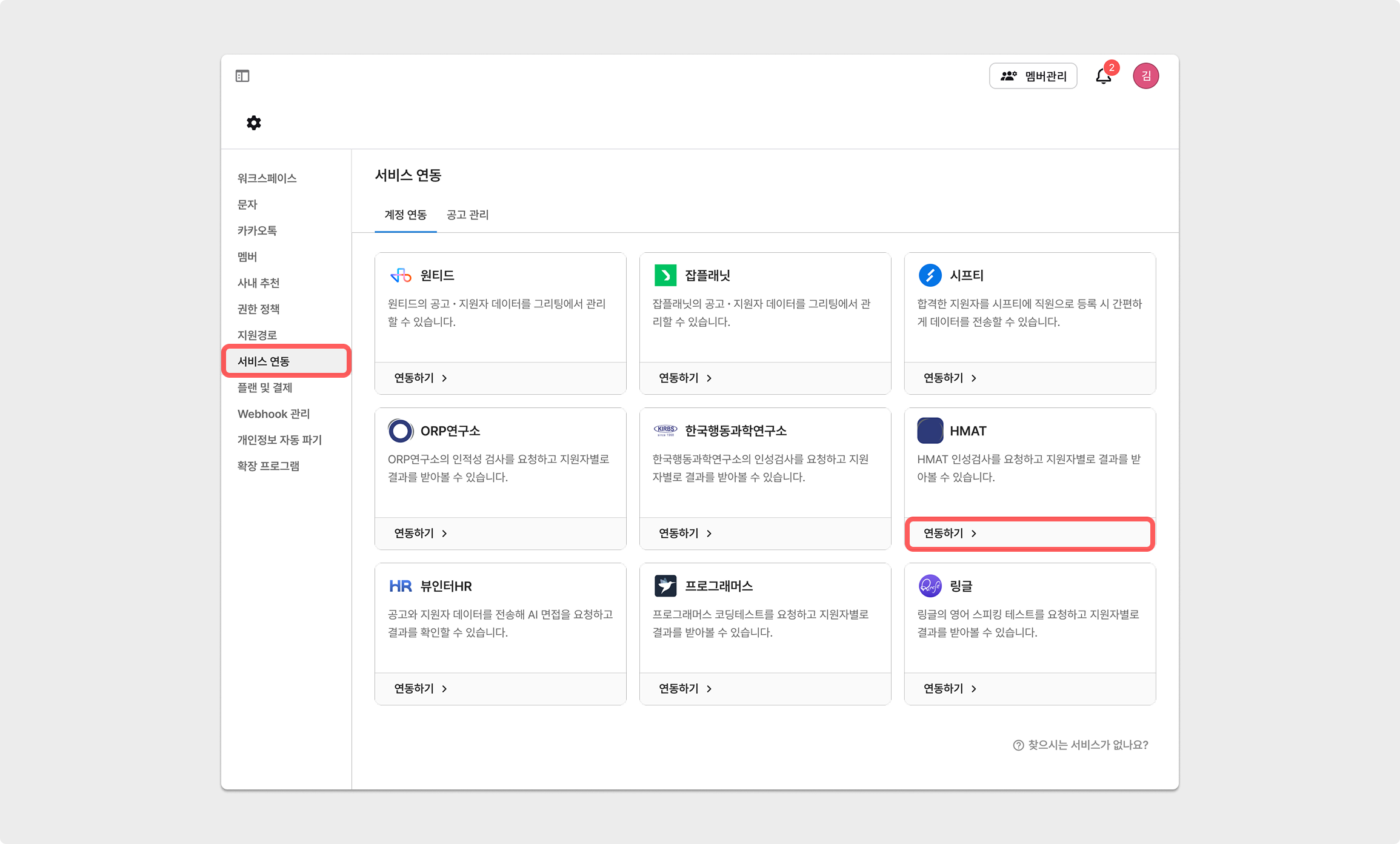The image size is (1400, 844).
Task: Click the ORP연구소 ring logo
Action: tap(401, 430)
